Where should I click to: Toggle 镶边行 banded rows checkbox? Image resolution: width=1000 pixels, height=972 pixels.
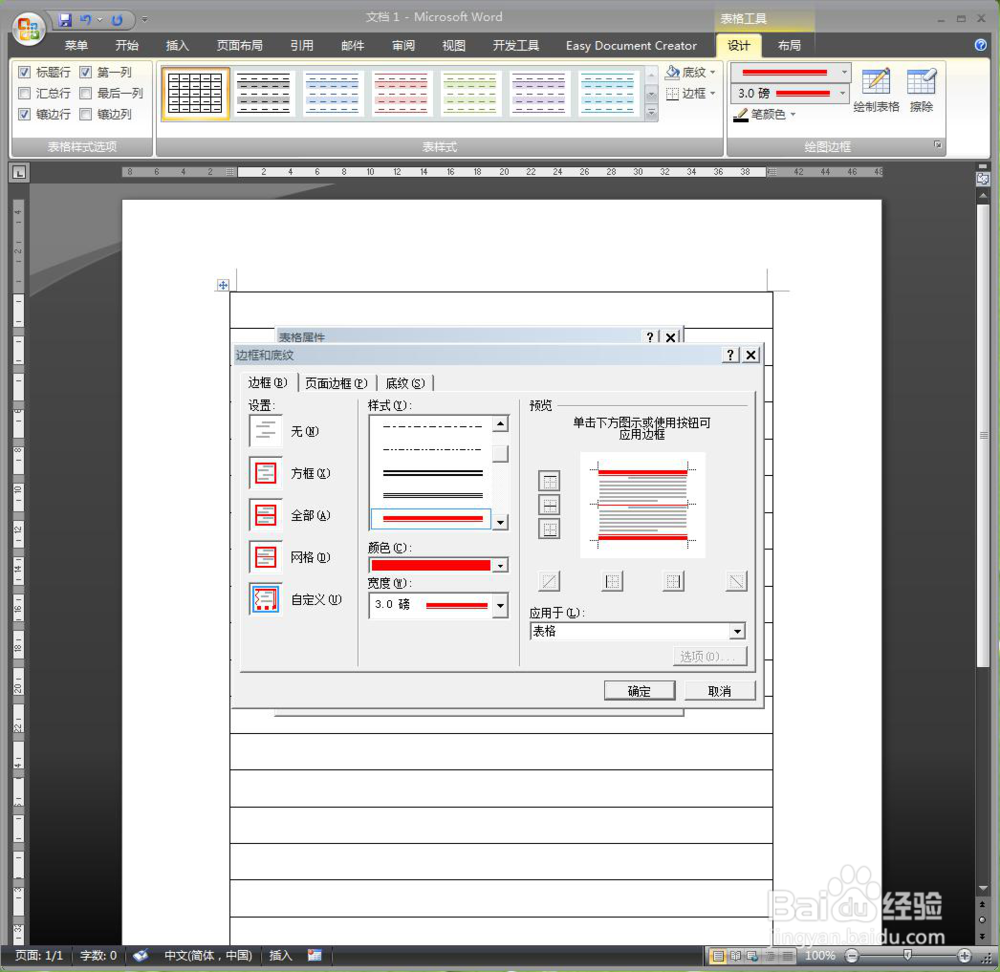coord(24,114)
